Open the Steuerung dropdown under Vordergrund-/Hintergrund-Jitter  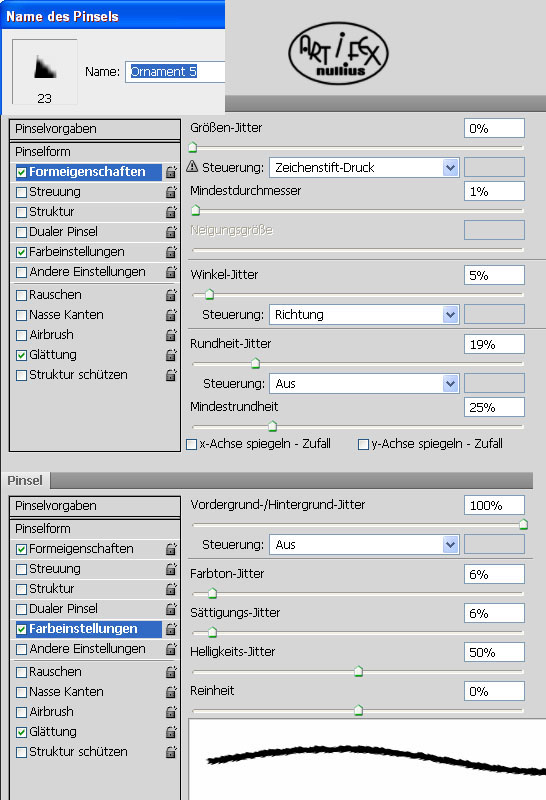(x=364, y=544)
